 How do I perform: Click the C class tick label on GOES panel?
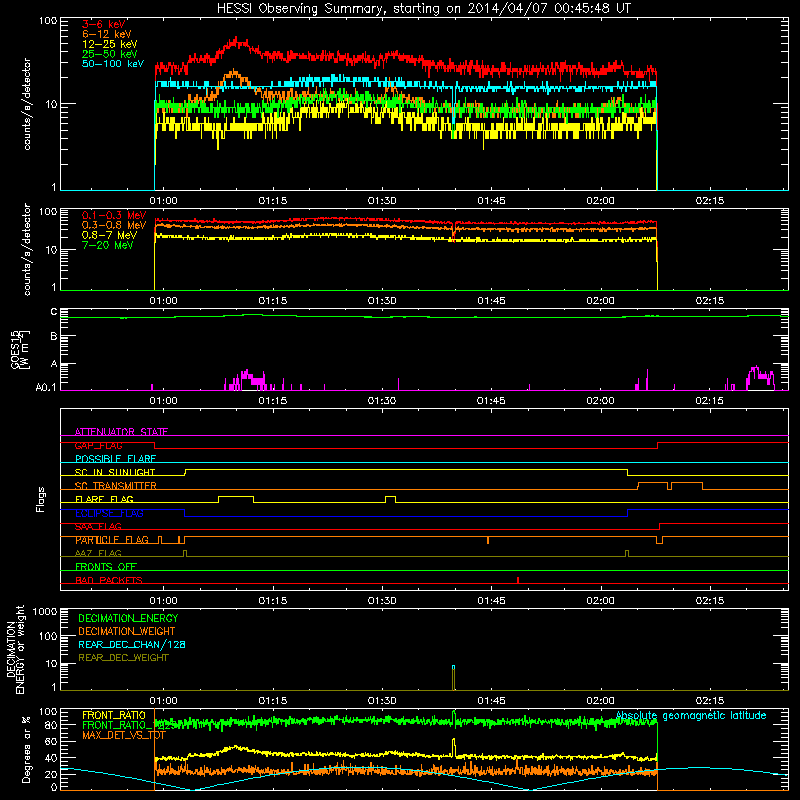click(54, 312)
